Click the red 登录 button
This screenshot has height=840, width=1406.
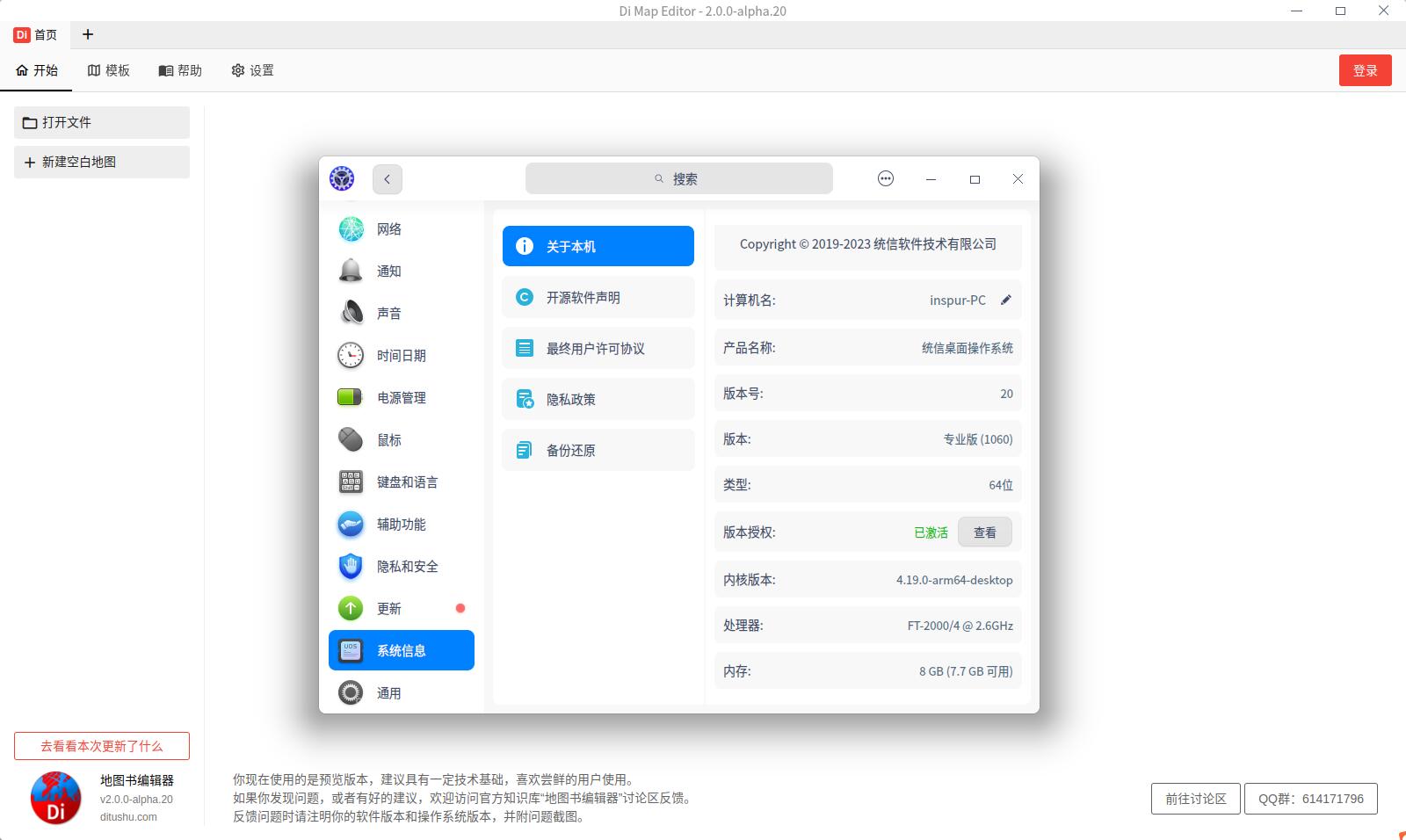pos(1365,70)
